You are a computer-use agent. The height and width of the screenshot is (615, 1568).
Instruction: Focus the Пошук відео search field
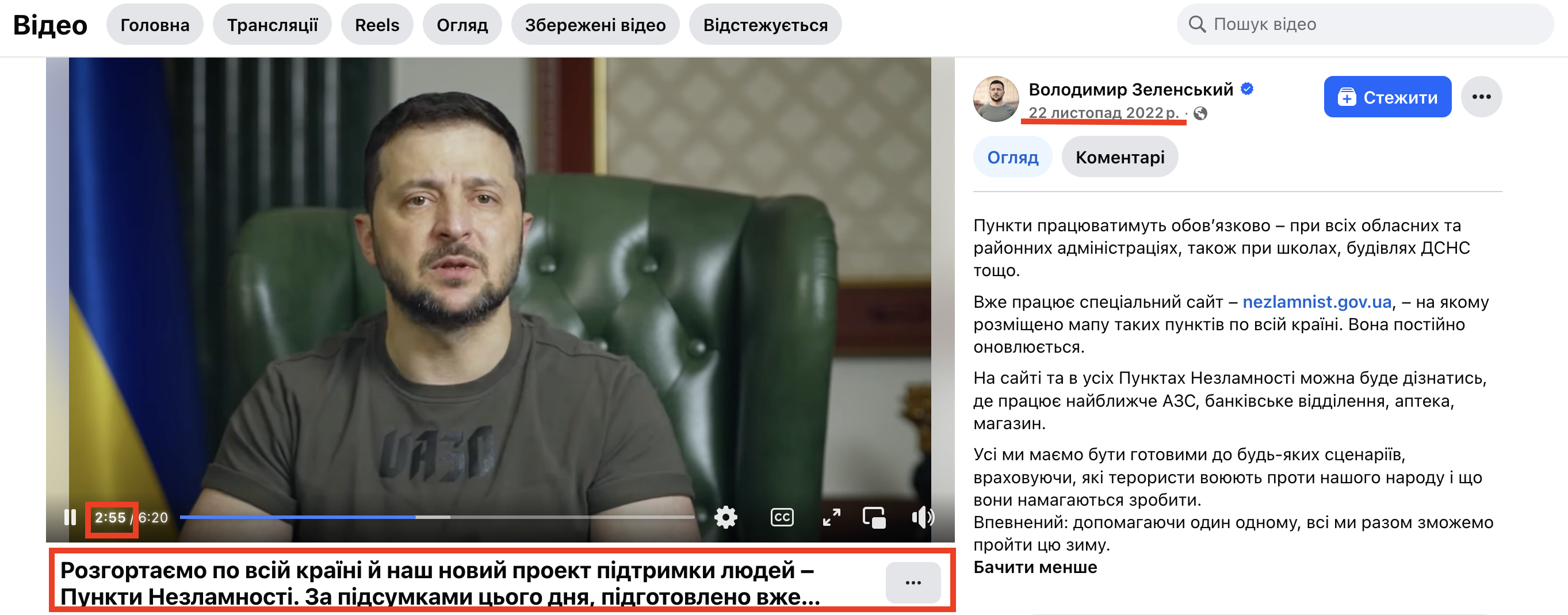coord(1366,24)
